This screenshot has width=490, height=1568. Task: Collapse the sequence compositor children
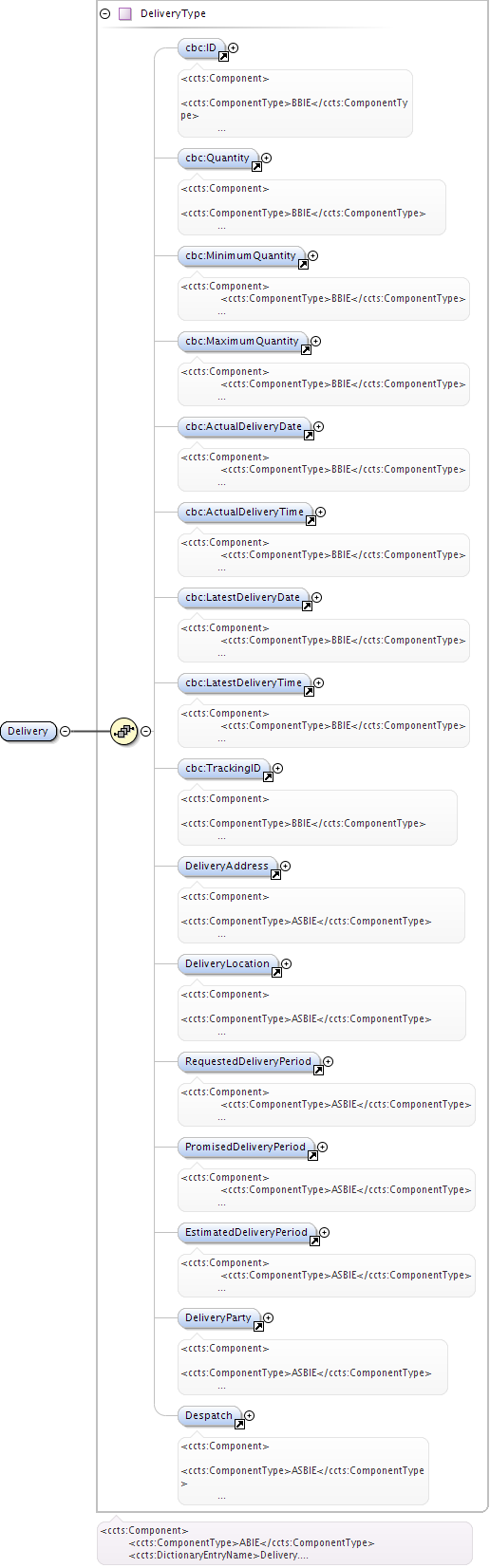pos(146,731)
